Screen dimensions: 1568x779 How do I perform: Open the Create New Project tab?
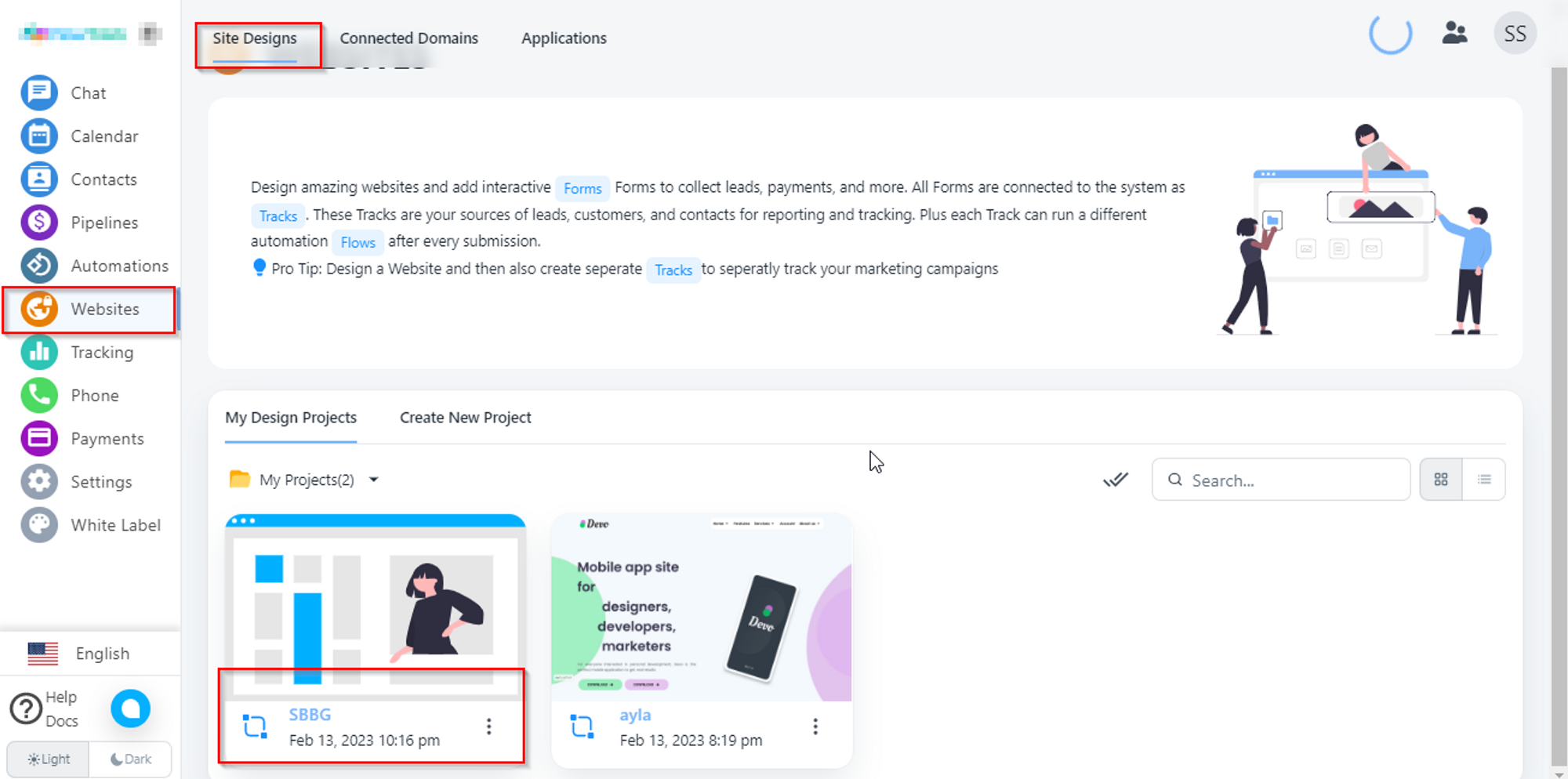(x=465, y=418)
